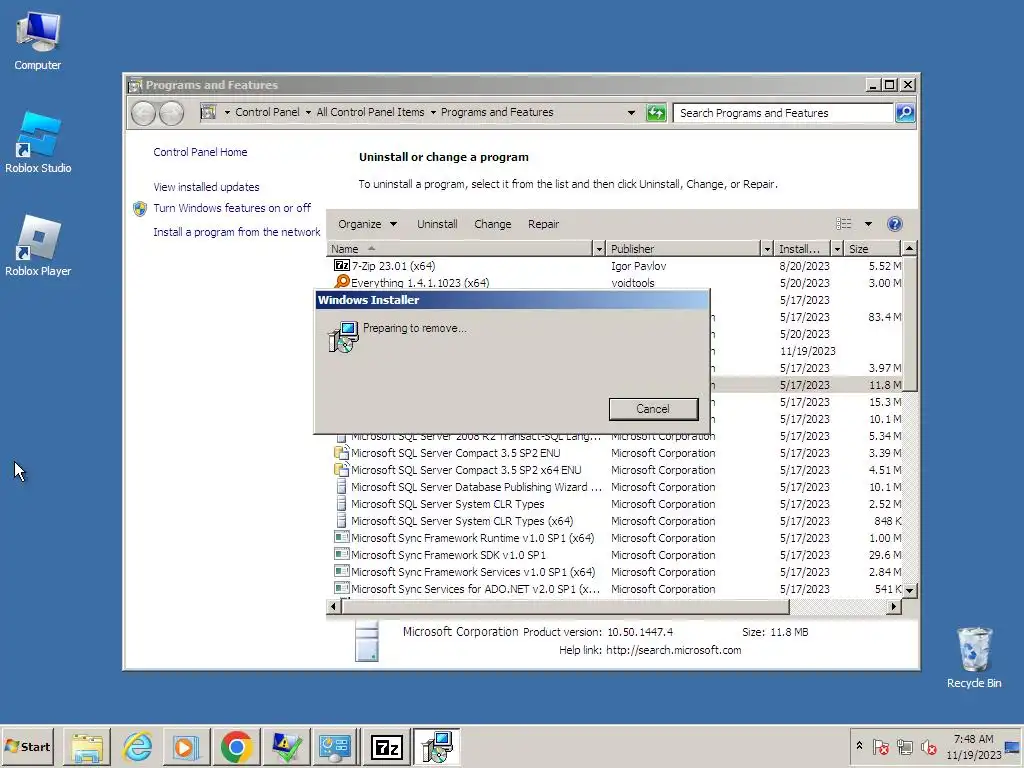Select 7-Zip 23.01 (x64) entry
1024x768 pixels.
click(x=614, y=266)
